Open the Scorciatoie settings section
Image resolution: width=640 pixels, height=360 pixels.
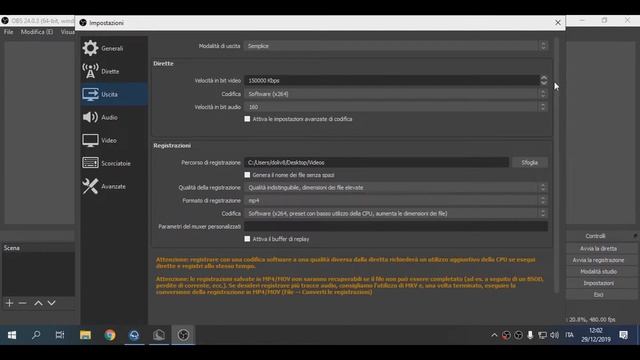pyautogui.click(x=114, y=163)
